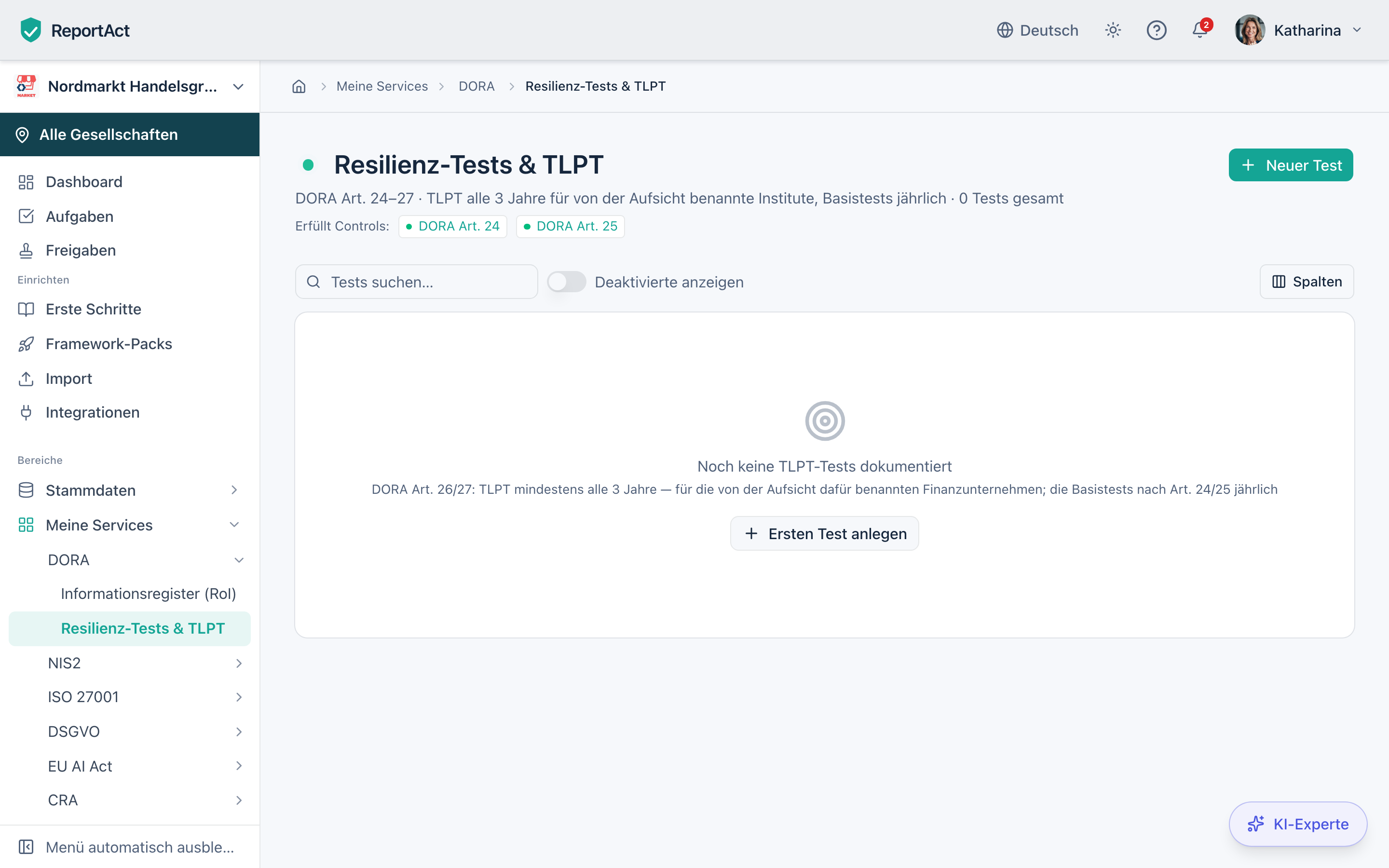Open Katharina's user menu

[1299, 30]
